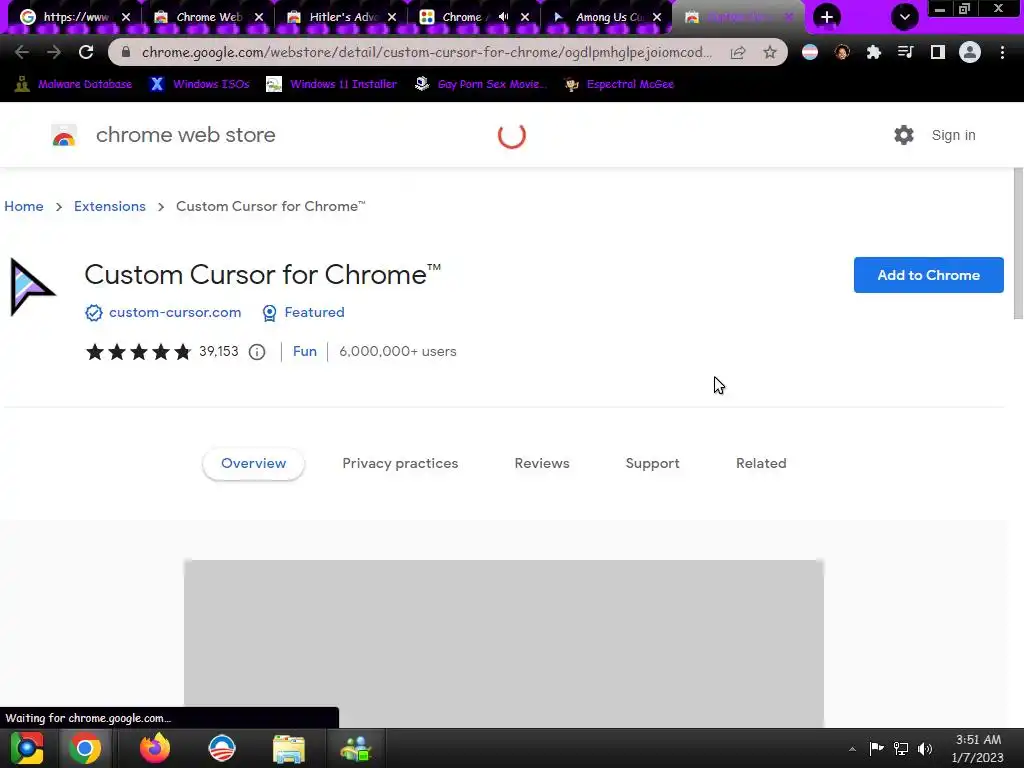Bookmark this page with the star icon

(770, 52)
